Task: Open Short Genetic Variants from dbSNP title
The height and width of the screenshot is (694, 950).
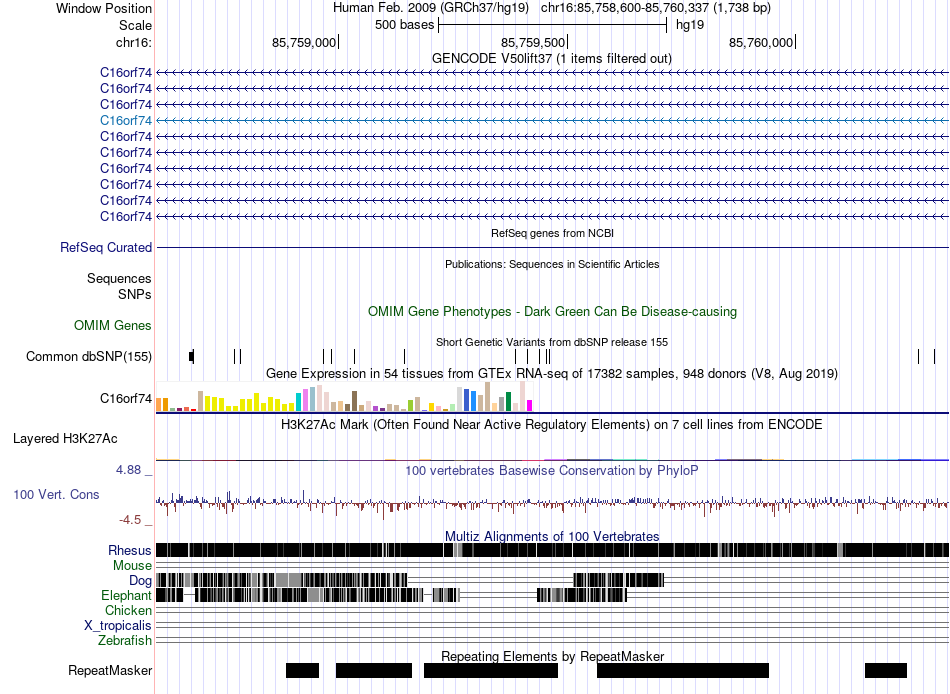Action: tap(552, 342)
